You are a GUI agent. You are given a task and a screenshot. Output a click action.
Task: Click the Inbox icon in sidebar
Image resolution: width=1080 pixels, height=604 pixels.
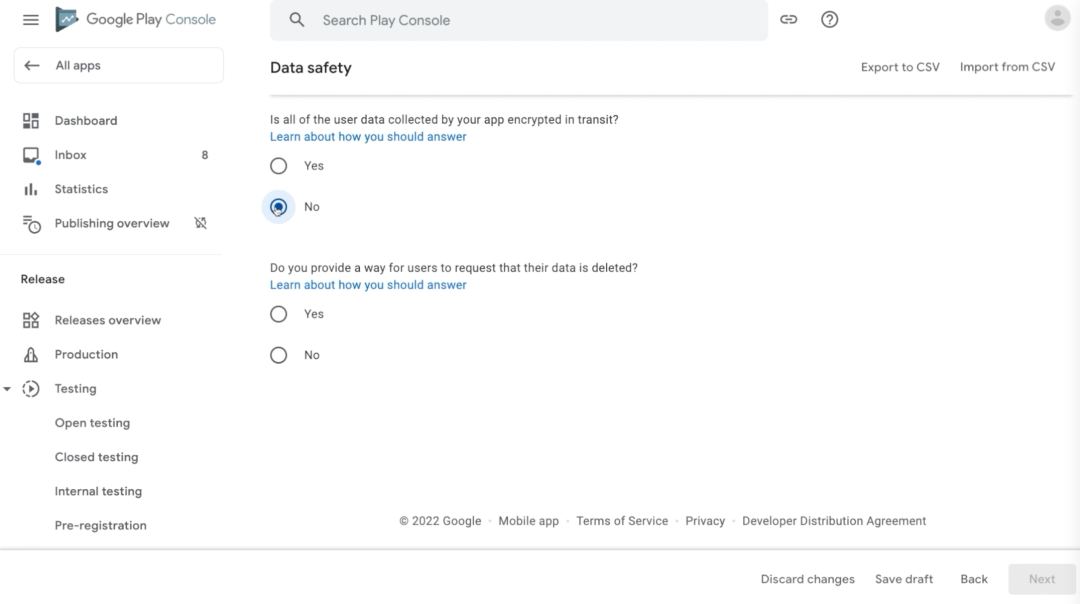(31, 155)
